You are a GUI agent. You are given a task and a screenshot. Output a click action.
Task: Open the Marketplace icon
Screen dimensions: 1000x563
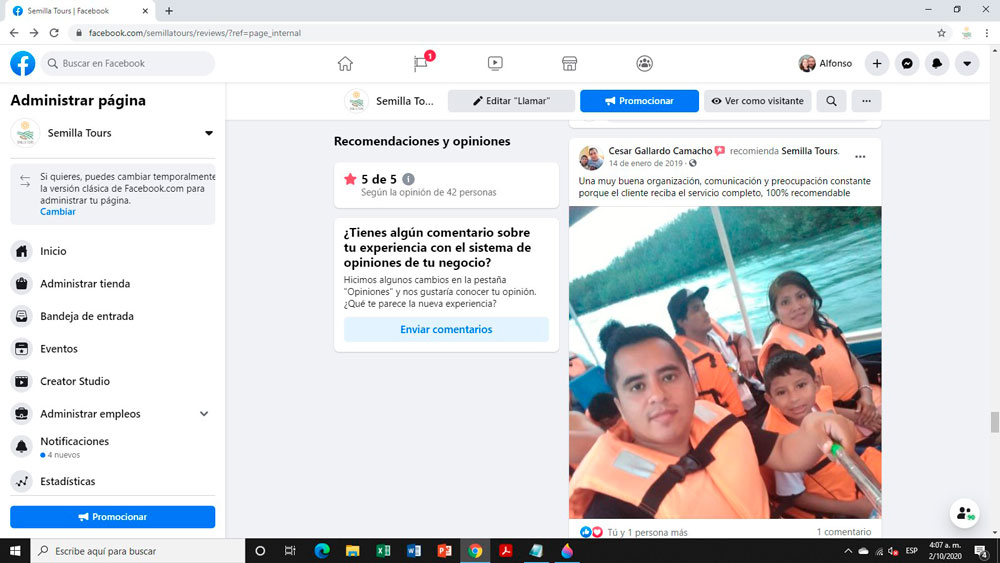pyautogui.click(x=570, y=63)
